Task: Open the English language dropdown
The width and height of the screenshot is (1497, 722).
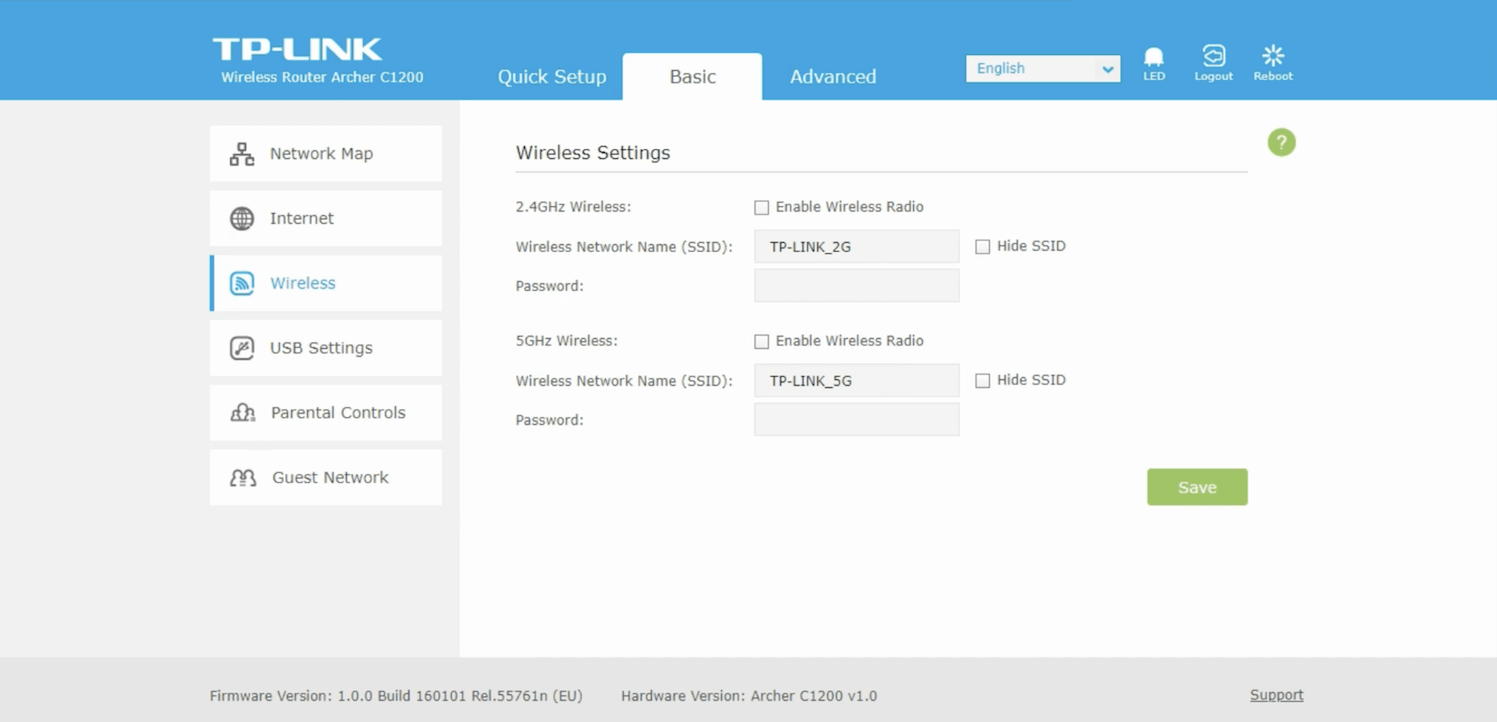Action: (x=1042, y=68)
